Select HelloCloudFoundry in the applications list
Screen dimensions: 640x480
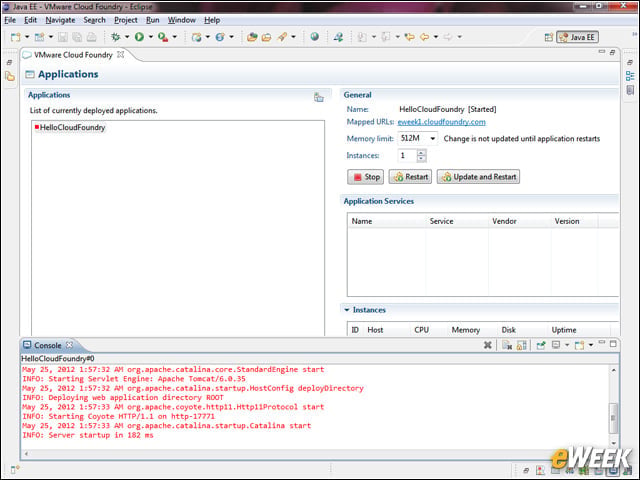pos(72,128)
